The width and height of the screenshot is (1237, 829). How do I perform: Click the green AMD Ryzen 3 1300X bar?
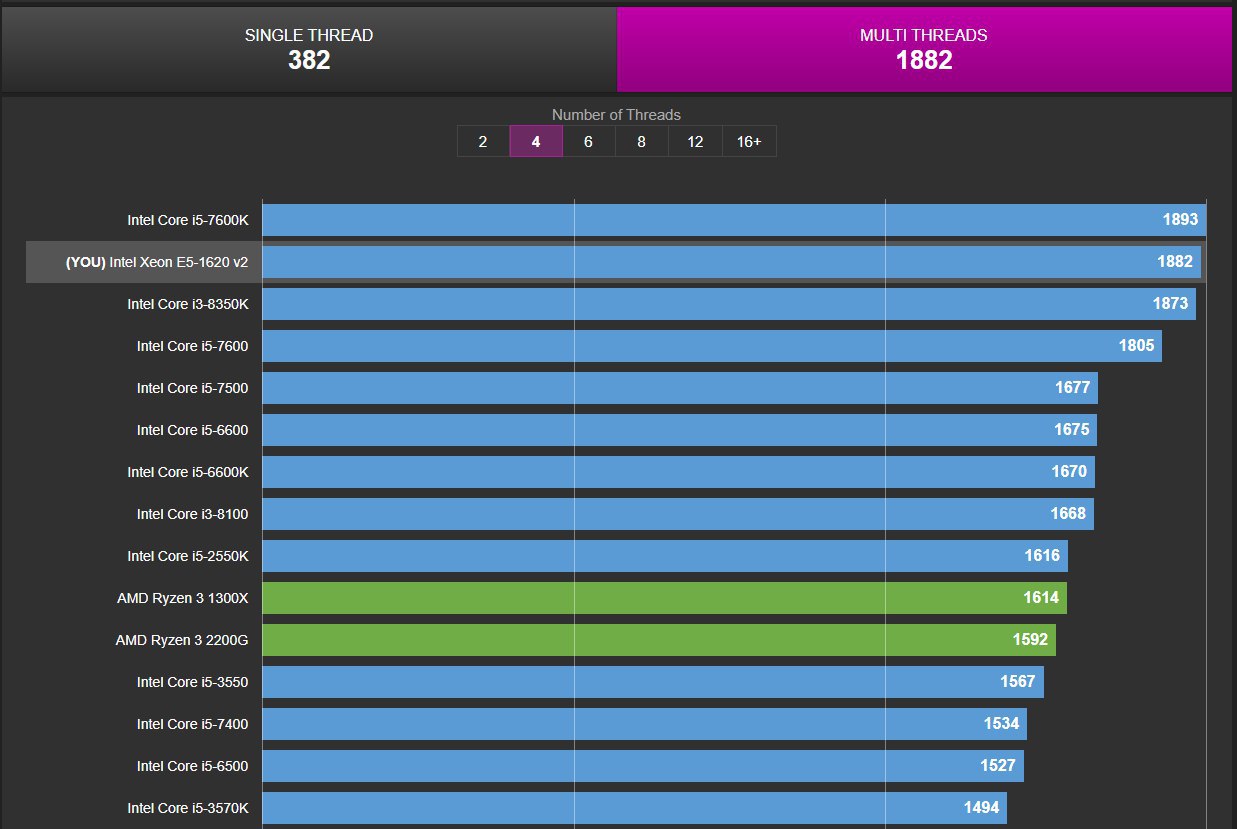click(x=665, y=598)
